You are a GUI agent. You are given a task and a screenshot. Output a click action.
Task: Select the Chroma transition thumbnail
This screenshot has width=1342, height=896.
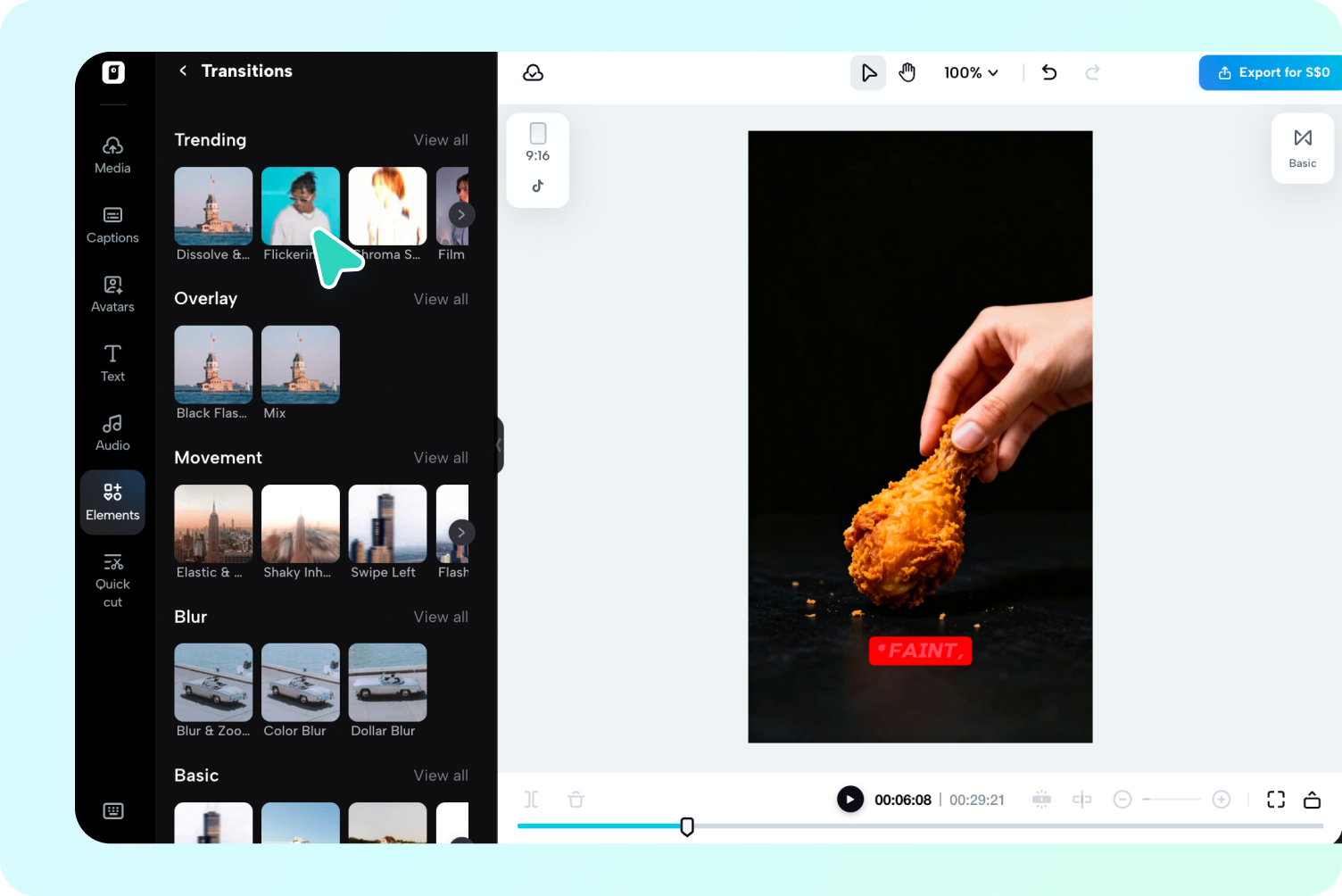tap(387, 206)
